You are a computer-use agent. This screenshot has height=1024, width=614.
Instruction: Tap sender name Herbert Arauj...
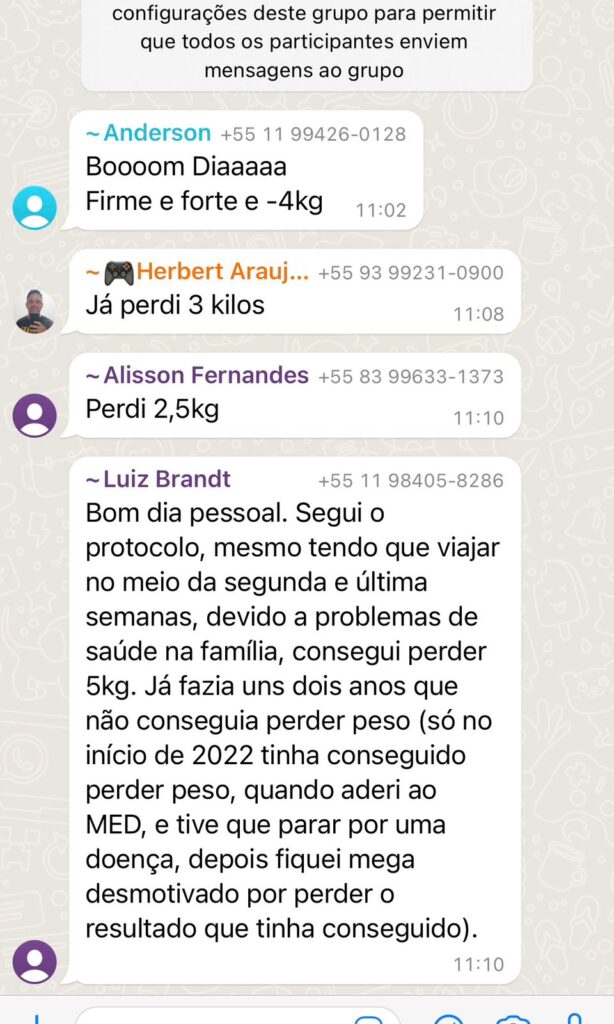(x=223, y=271)
